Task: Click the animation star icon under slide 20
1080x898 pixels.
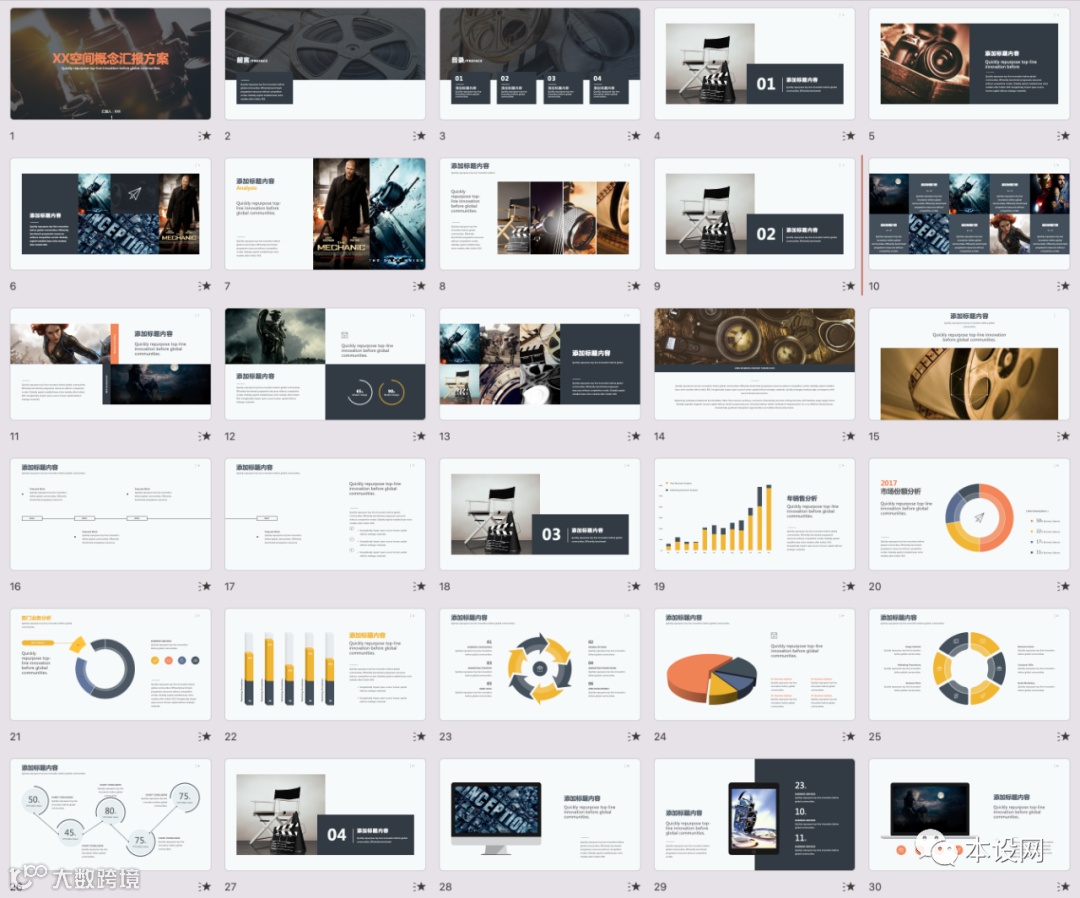Action: pos(1064,586)
